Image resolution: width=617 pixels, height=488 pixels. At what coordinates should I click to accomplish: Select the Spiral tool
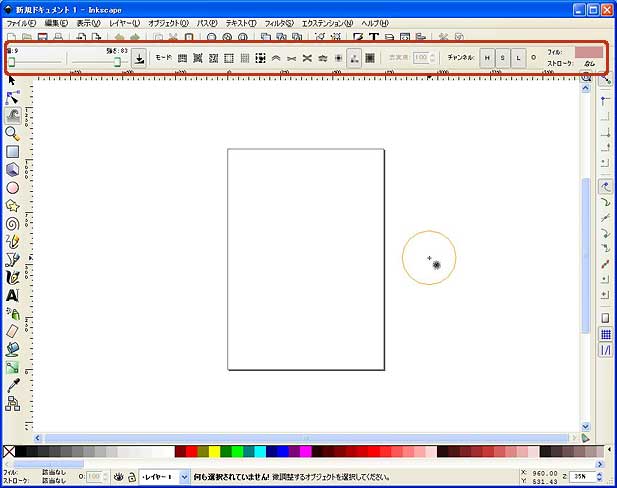click(x=13, y=224)
